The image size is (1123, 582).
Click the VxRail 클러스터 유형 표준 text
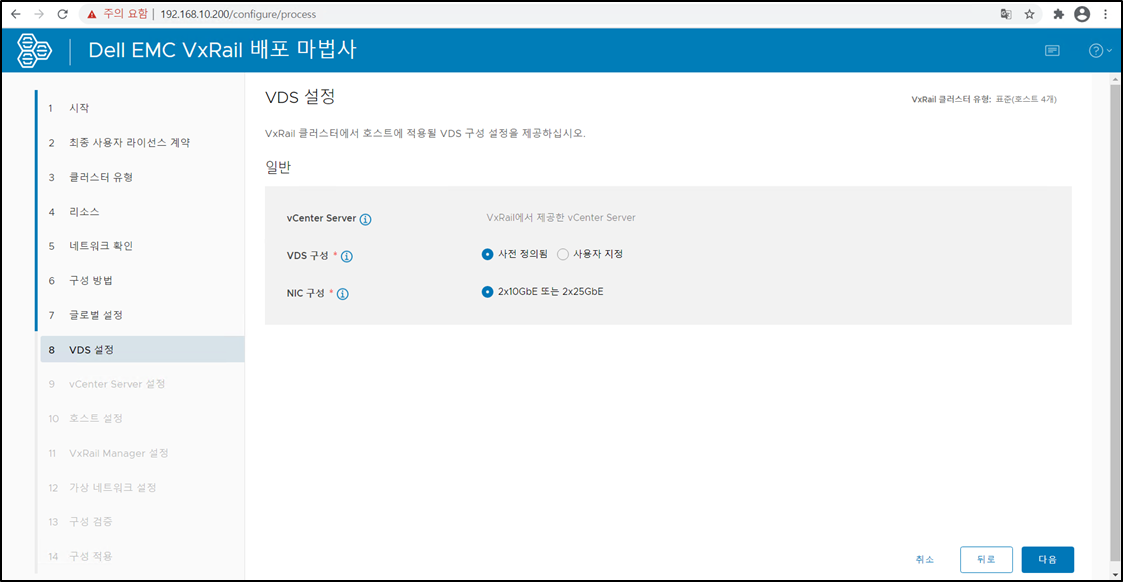click(983, 100)
